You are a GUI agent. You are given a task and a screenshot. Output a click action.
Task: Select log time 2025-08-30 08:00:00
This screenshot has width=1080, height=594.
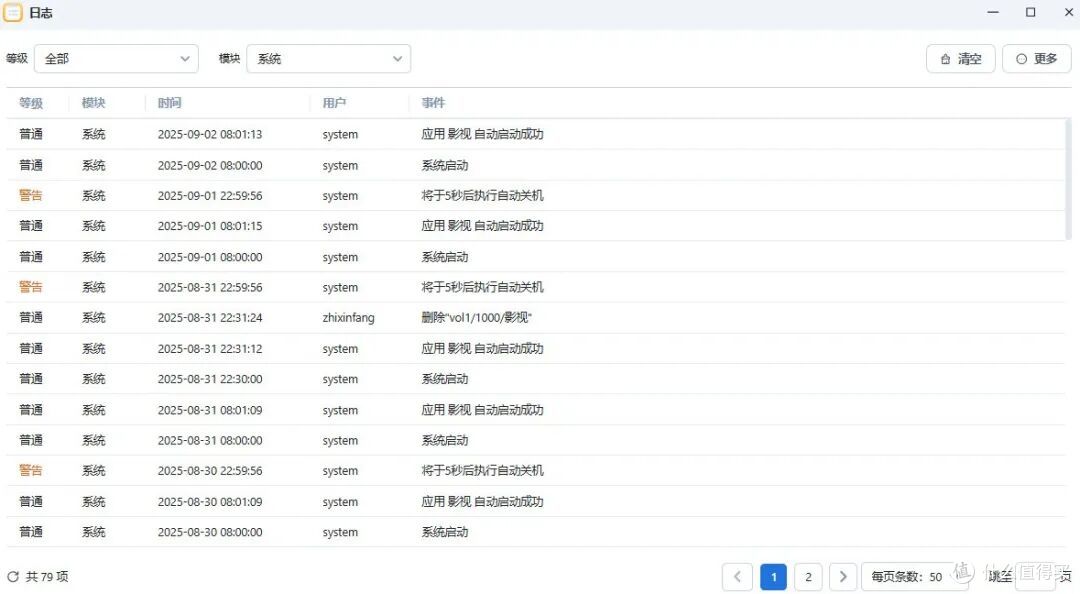[x=209, y=532]
